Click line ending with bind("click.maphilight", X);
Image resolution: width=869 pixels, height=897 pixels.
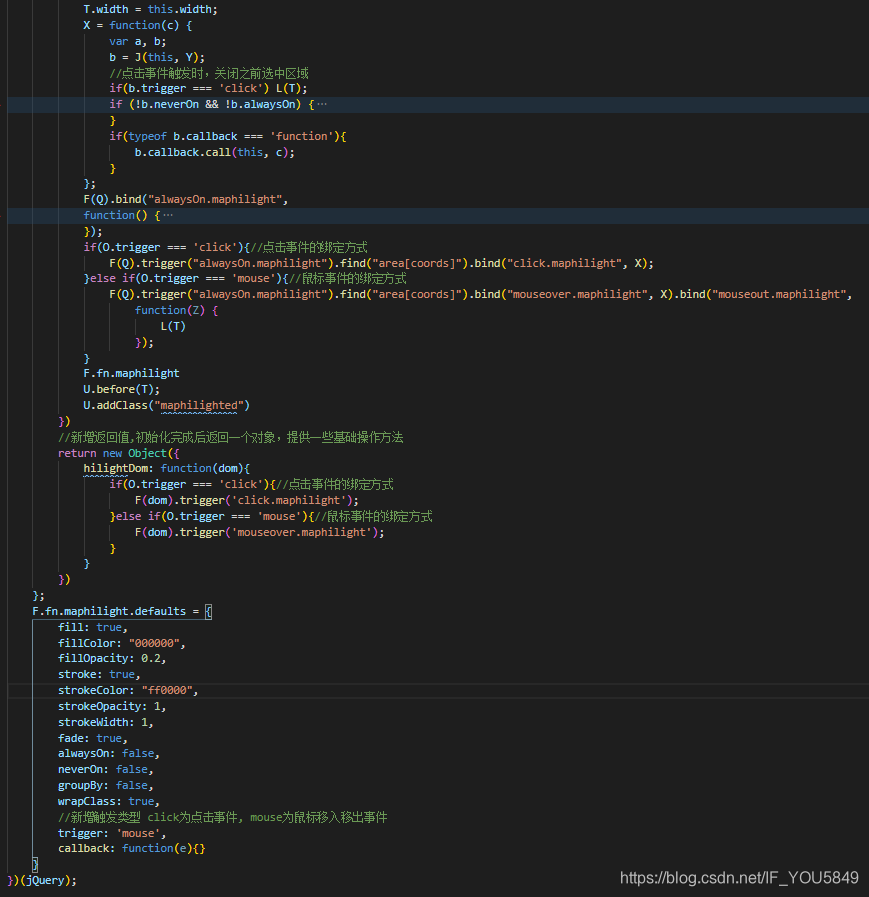click(382, 263)
